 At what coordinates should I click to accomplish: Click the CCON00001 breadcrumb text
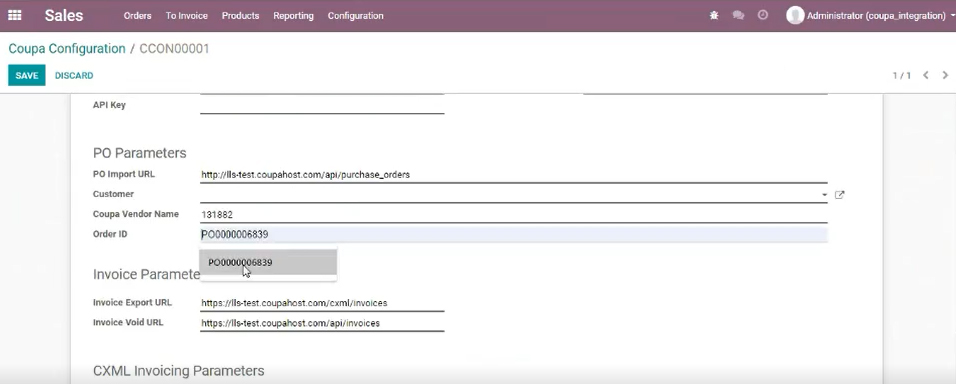coord(174,49)
